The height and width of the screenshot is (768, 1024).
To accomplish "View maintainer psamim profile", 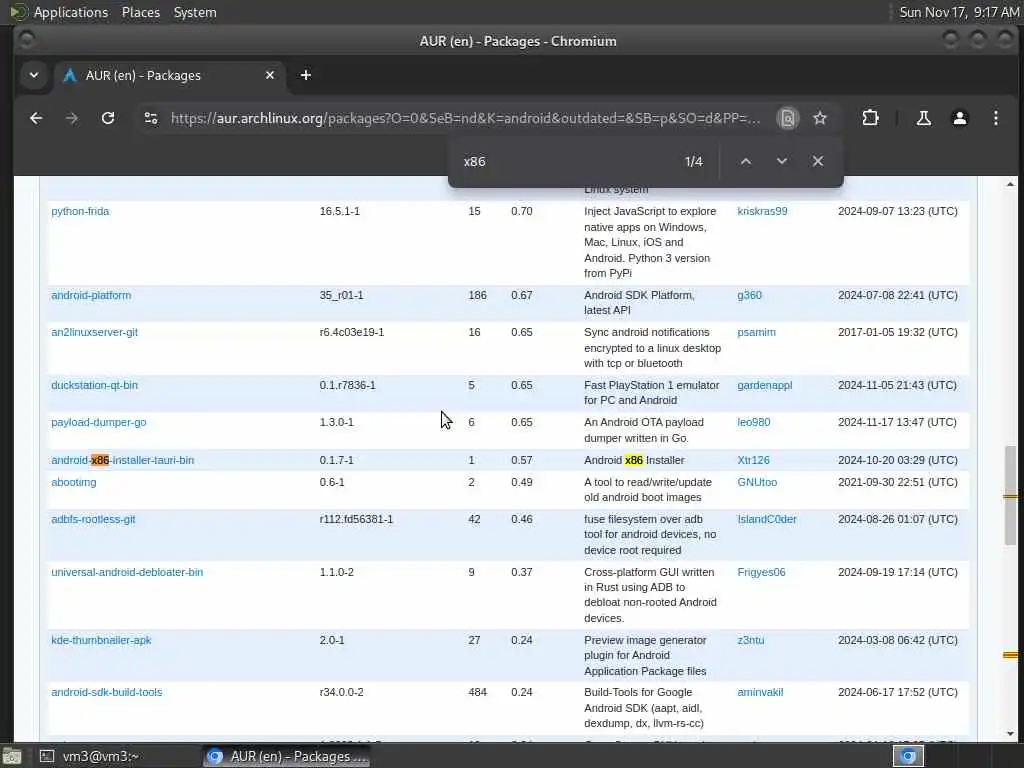I will coord(756,332).
